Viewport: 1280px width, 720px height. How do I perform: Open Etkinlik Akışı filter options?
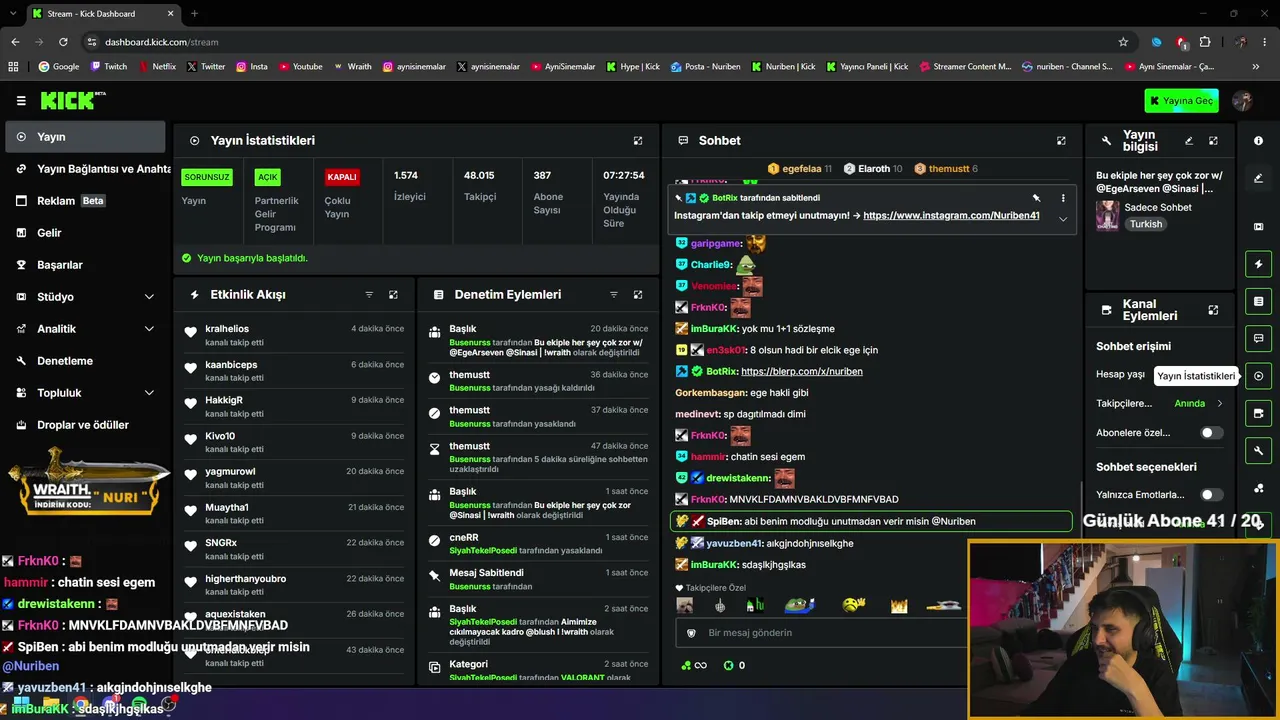(x=369, y=295)
